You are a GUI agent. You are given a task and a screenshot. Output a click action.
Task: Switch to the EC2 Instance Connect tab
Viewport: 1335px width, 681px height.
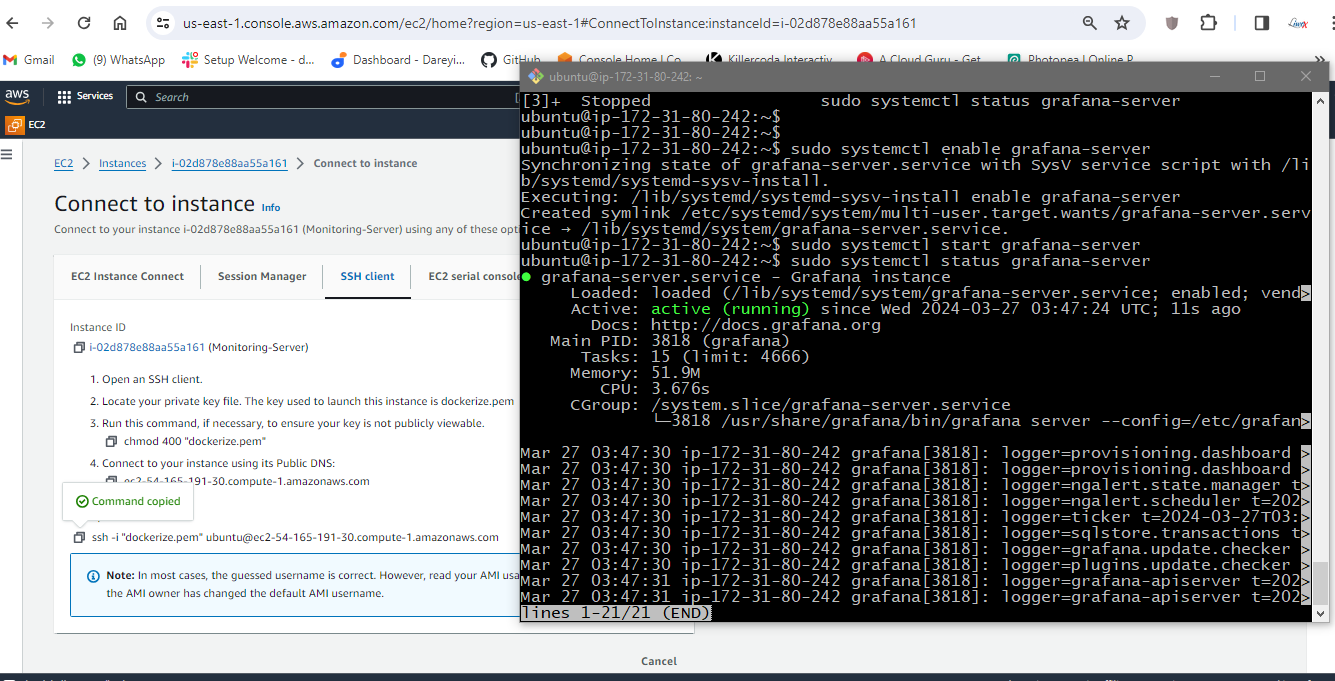coord(127,276)
